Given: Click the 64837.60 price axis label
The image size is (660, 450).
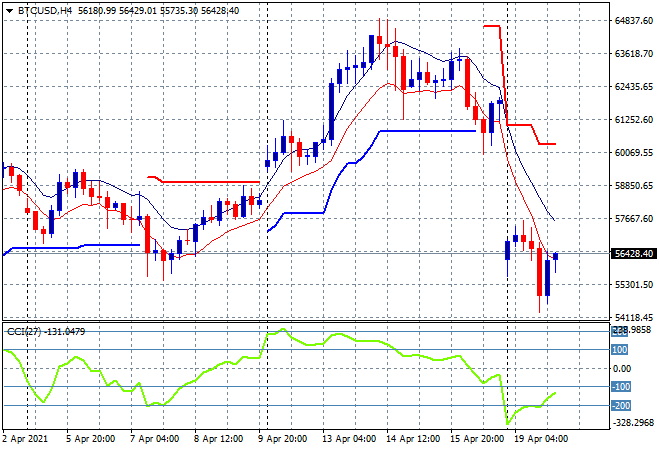Looking at the screenshot, I should pos(634,21).
